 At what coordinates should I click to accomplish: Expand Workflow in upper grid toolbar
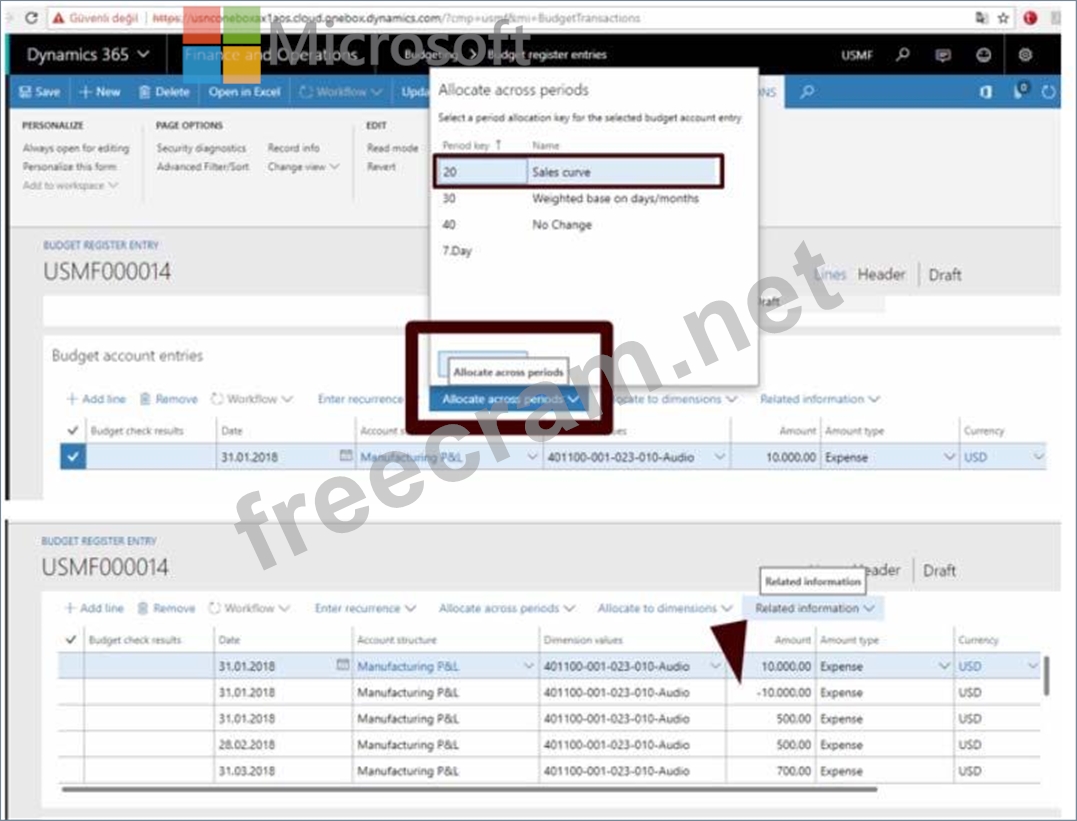[x=252, y=399]
